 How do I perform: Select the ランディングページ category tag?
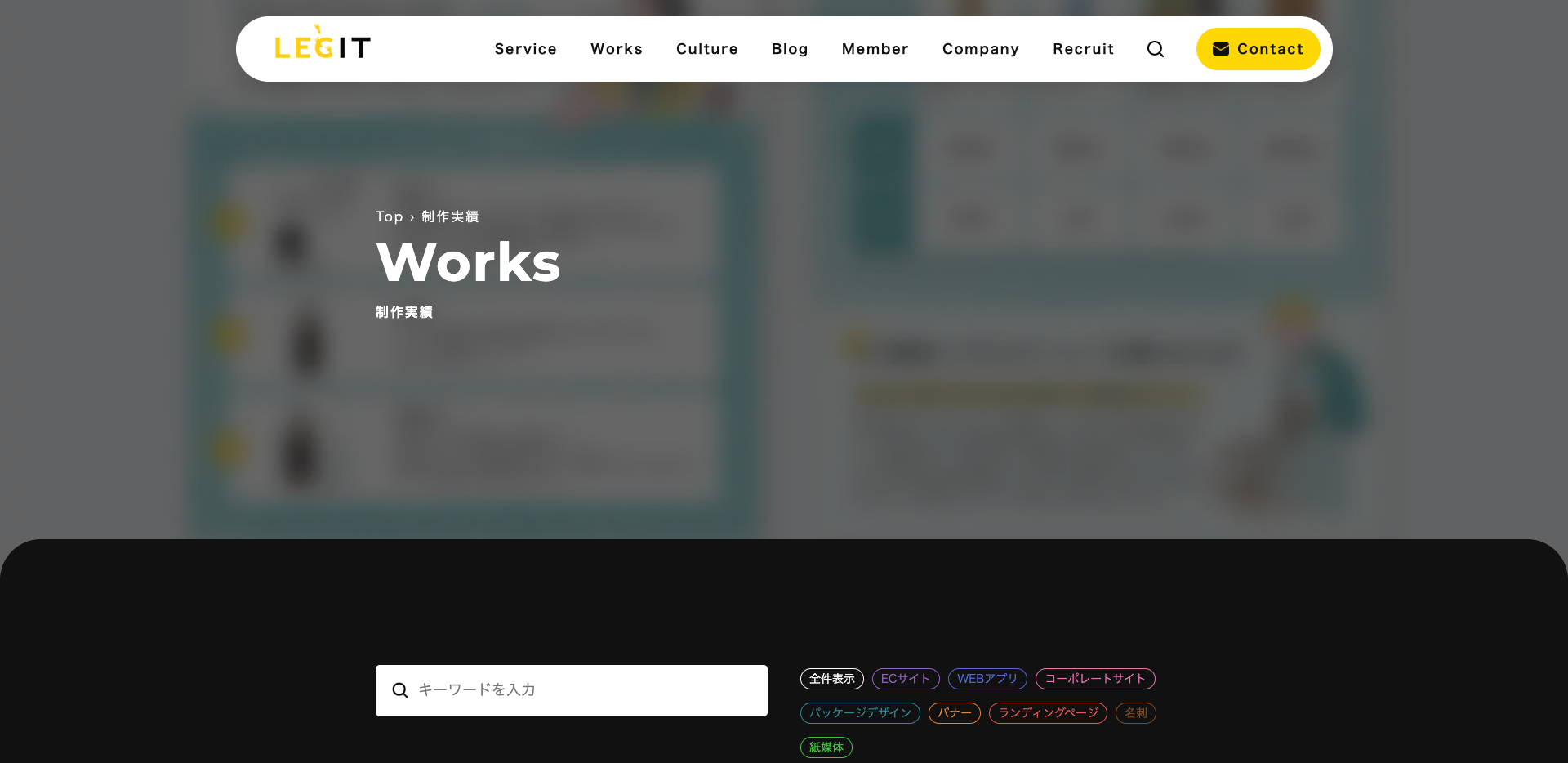click(1047, 713)
